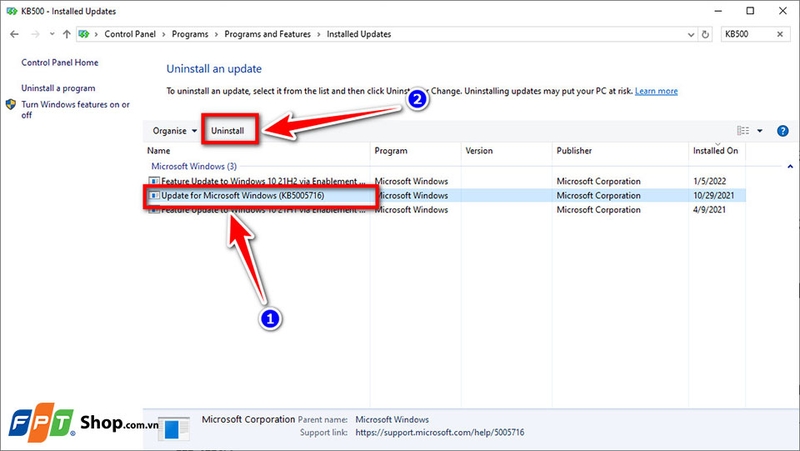Open the Help question mark icon

point(783,131)
